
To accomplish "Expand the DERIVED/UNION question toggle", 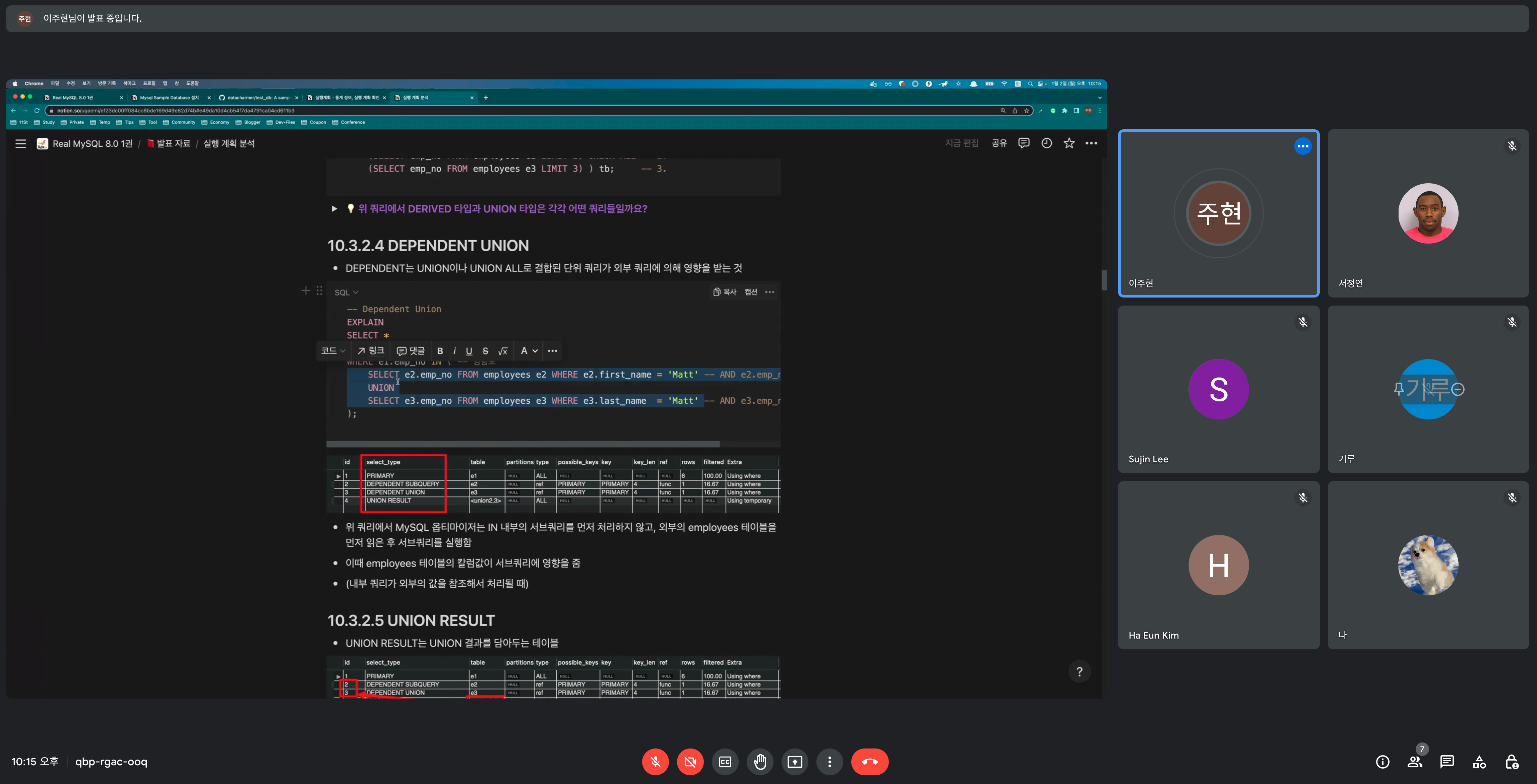I will [x=334, y=209].
